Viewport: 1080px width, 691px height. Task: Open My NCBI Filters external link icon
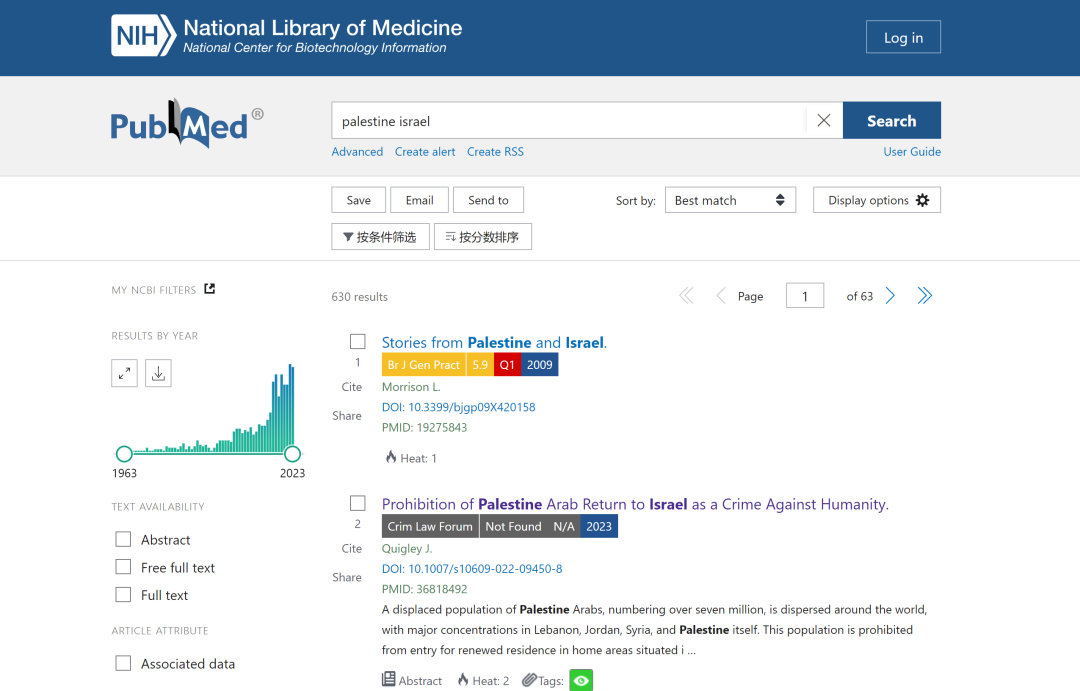(210, 289)
